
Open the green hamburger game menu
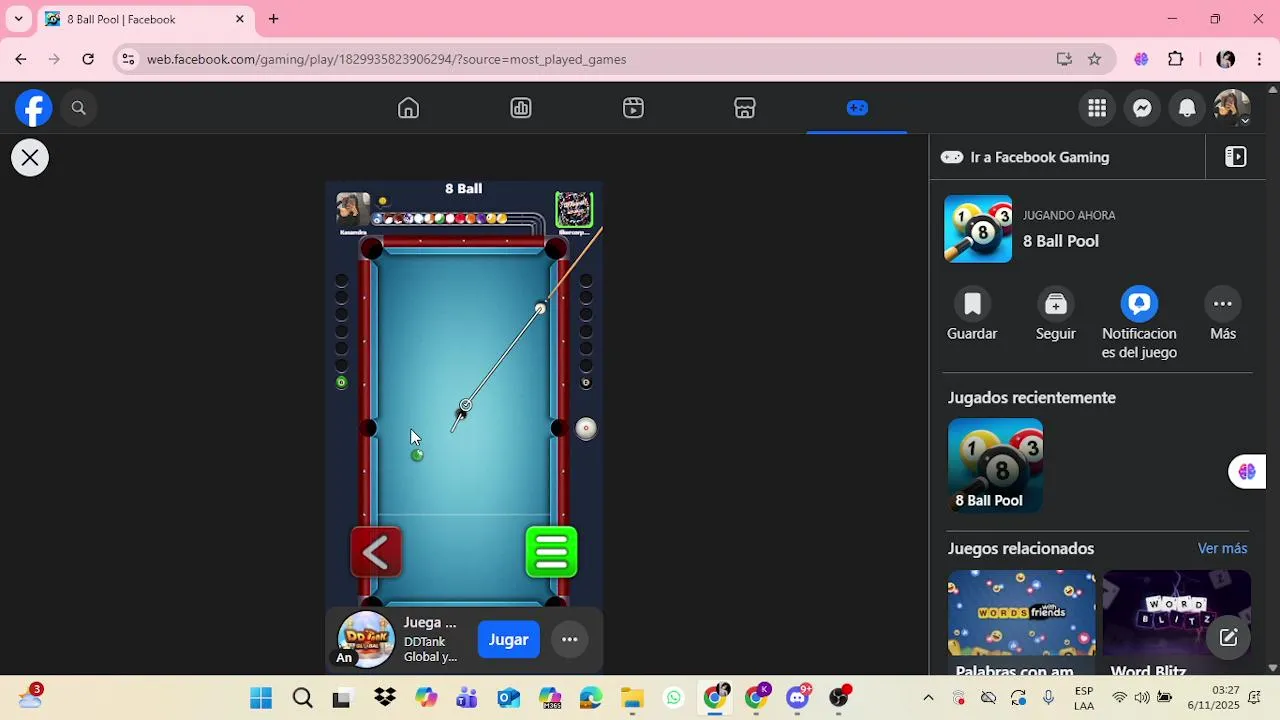point(551,552)
